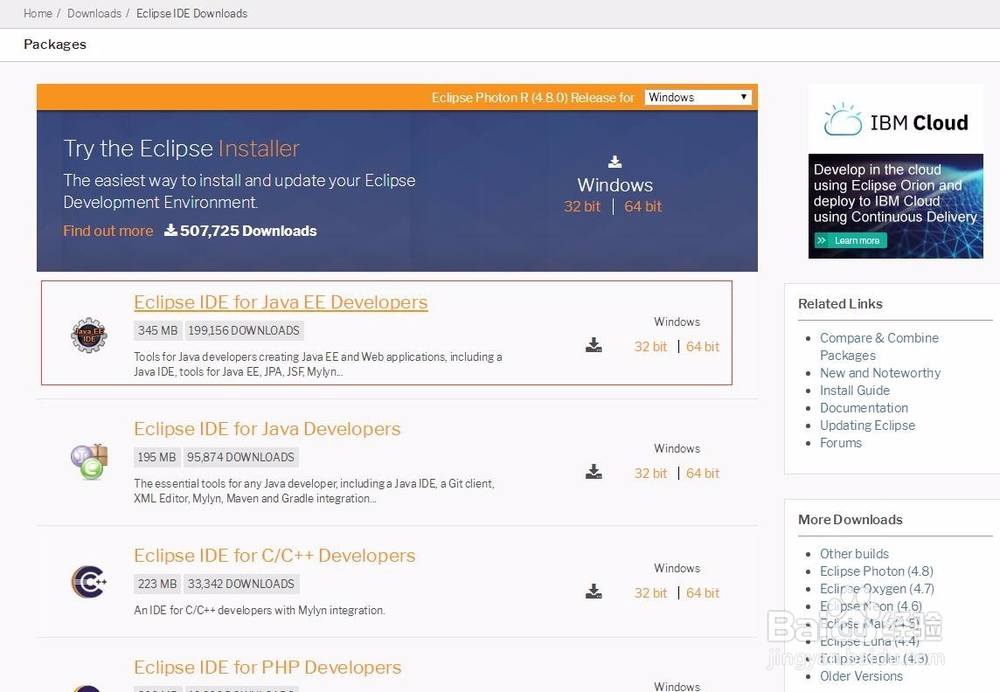Click the 195 MB size badge
Viewport: 1000px width, 692px height.
click(x=157, y=457)
